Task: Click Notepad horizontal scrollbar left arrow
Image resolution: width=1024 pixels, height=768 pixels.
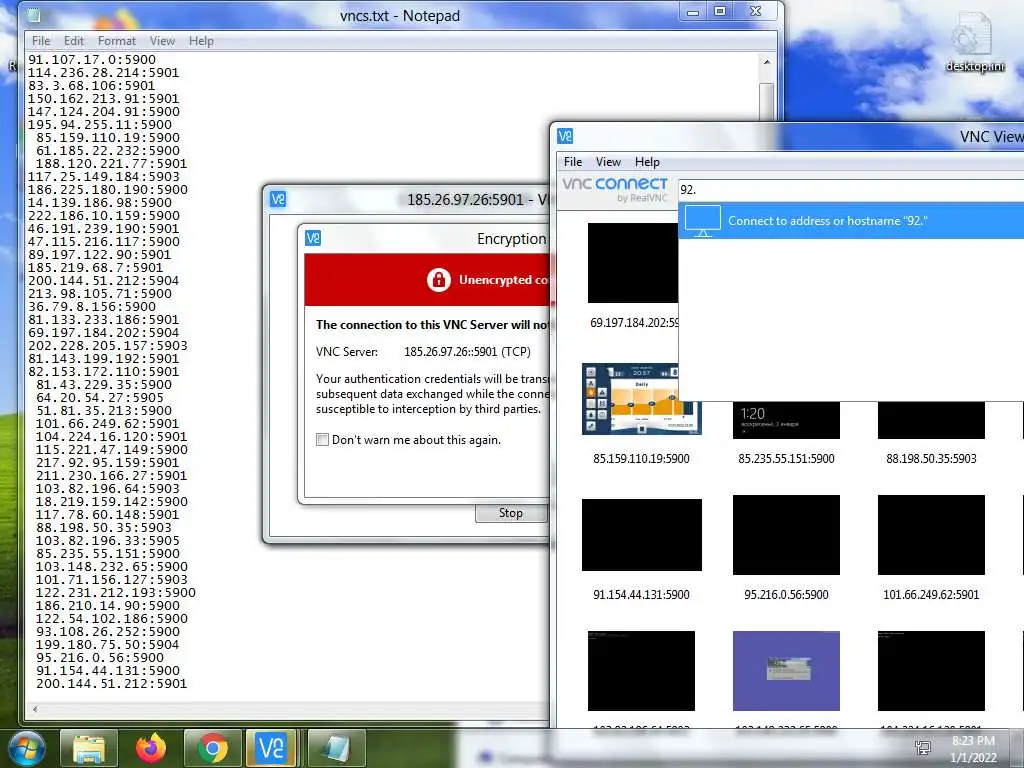Action: click(x=35, y=709)
